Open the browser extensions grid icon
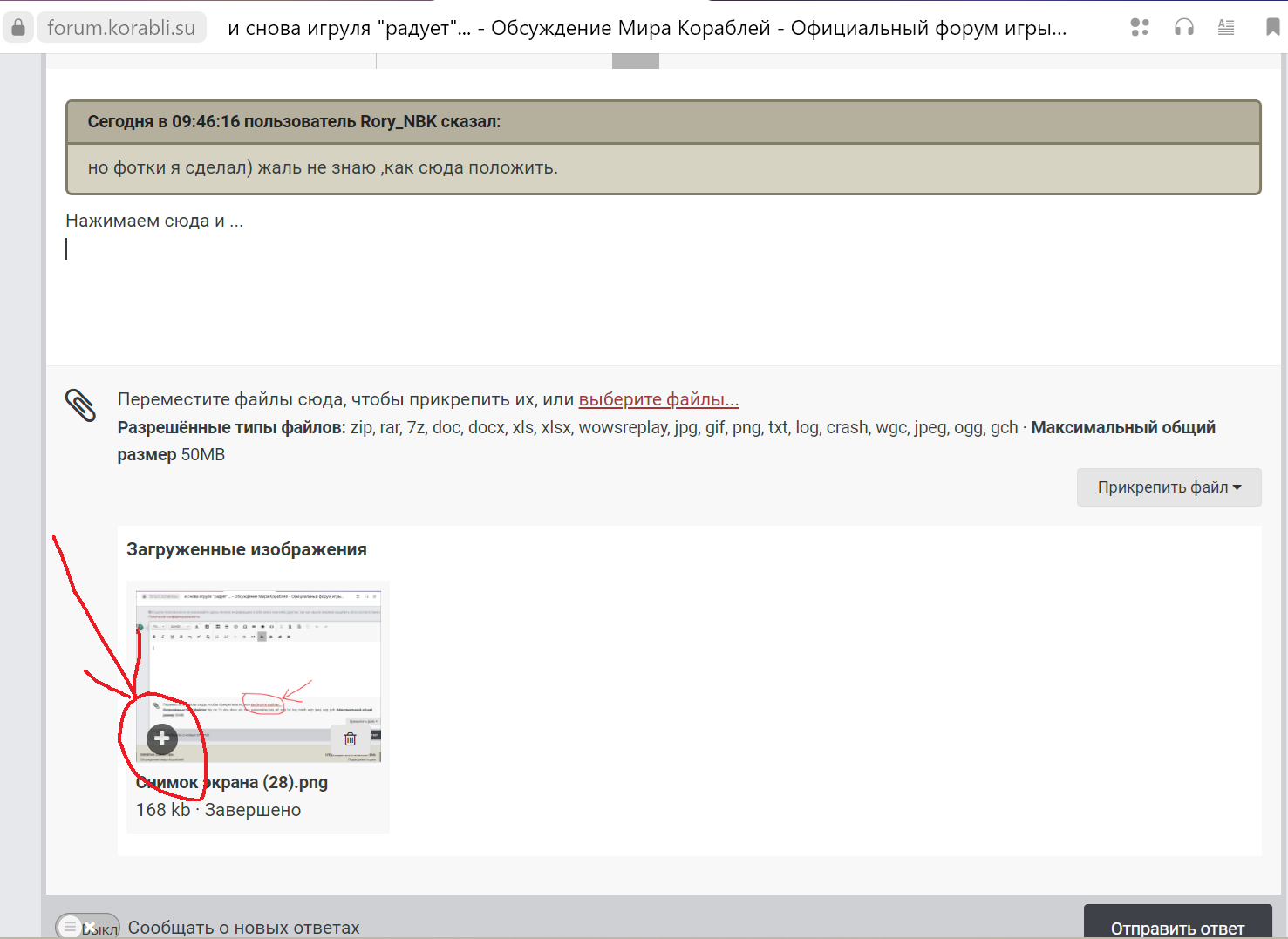1288x939 pixels. [1140, 27]
